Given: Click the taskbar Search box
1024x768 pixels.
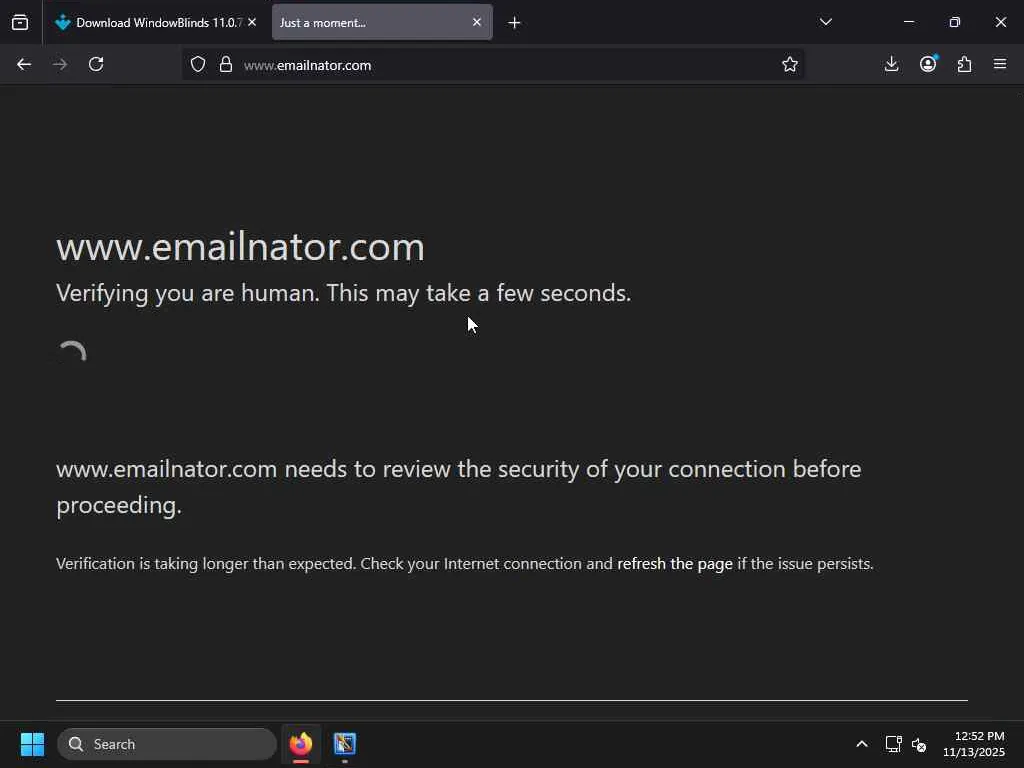Looking at the screenshot, I should [x=167, y=744].
